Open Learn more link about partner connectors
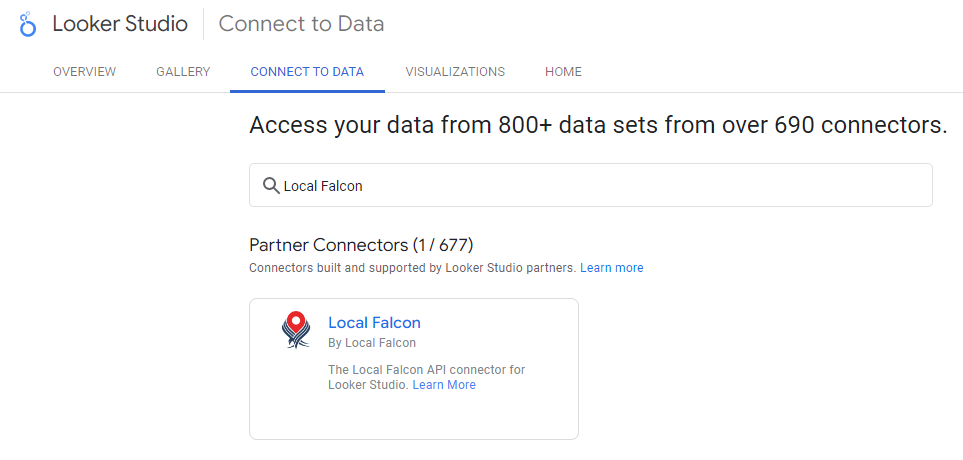Viewport: 963px width, 460px height. coord(612,268)
